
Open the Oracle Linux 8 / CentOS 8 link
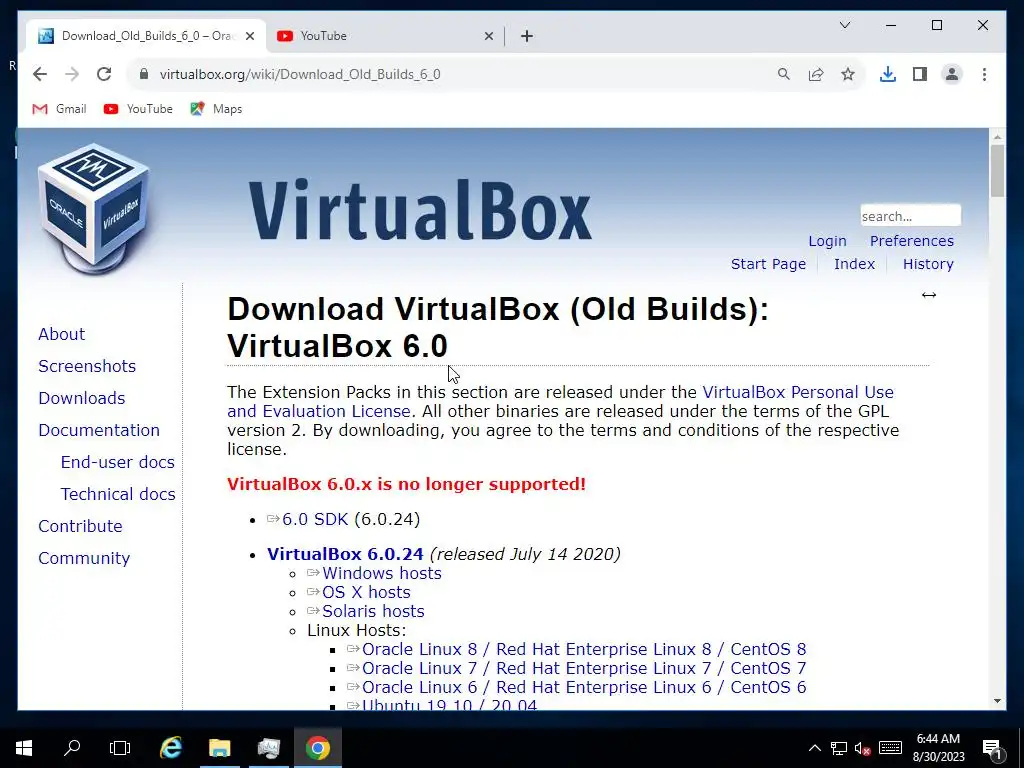584,649
